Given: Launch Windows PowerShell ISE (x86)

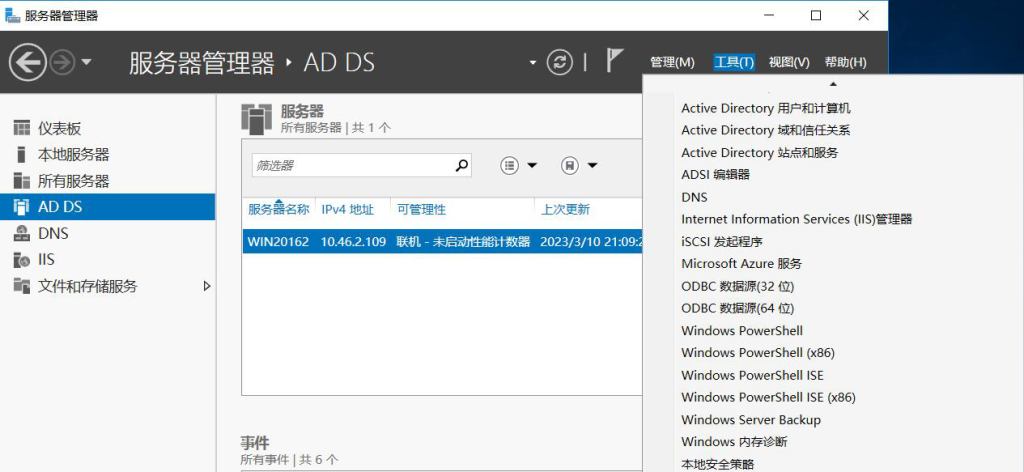Looking at the screenshot, I should pos(768,397).
